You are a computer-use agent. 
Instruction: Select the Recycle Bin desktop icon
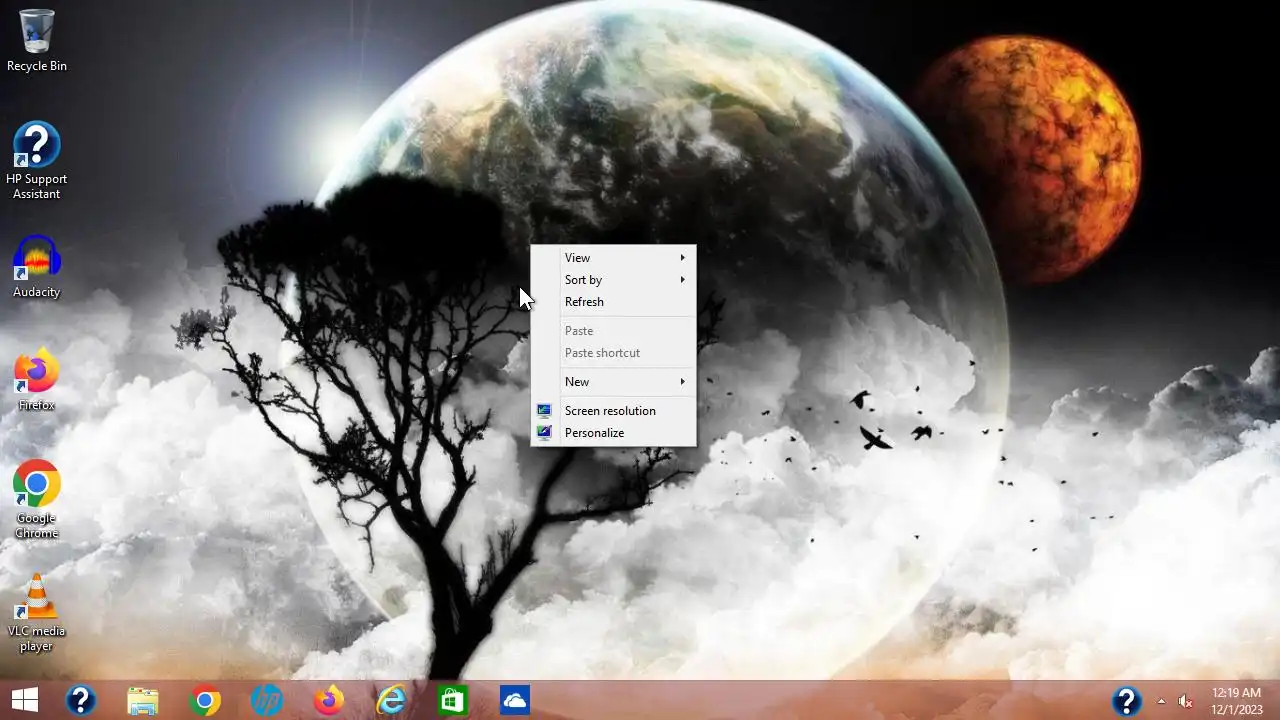click(x=37, y=41)
